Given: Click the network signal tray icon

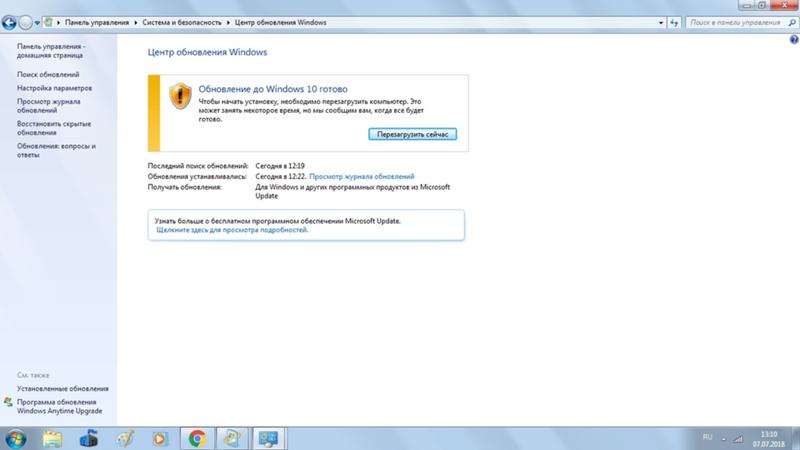Looking at the screenshot, I should pos(738,439).
